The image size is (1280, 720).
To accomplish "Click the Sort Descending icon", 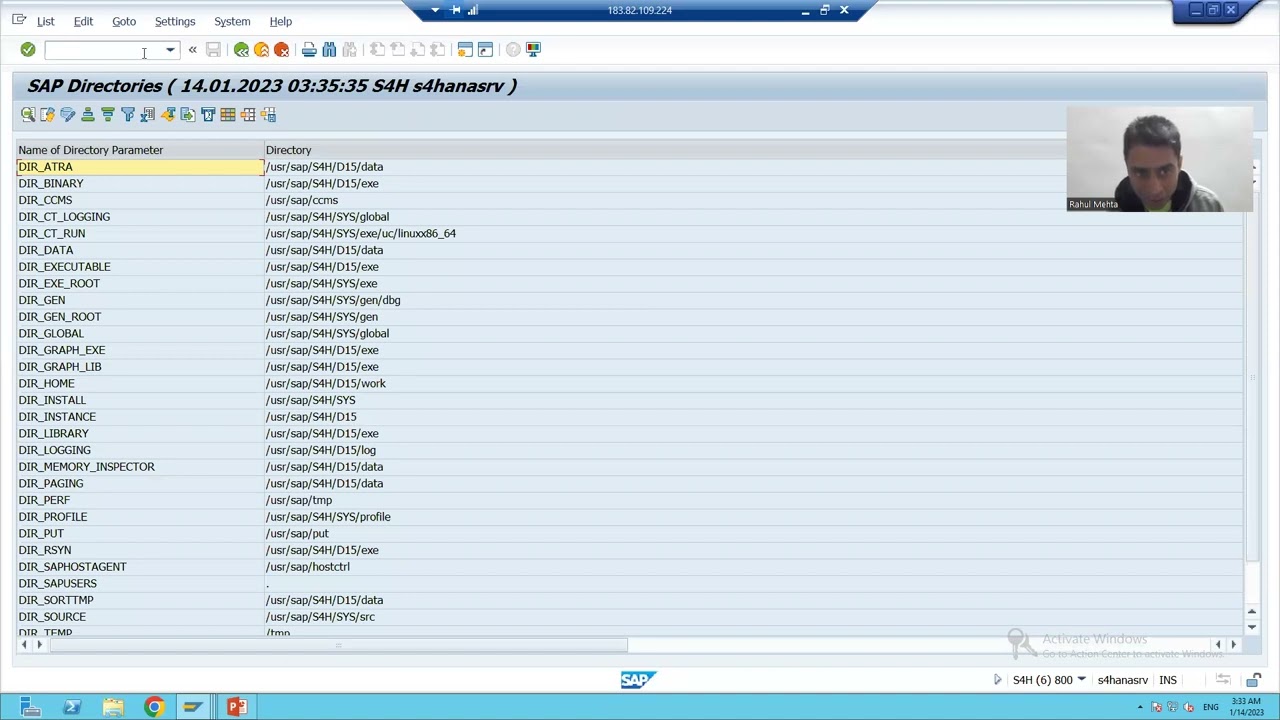I will 108,115.
